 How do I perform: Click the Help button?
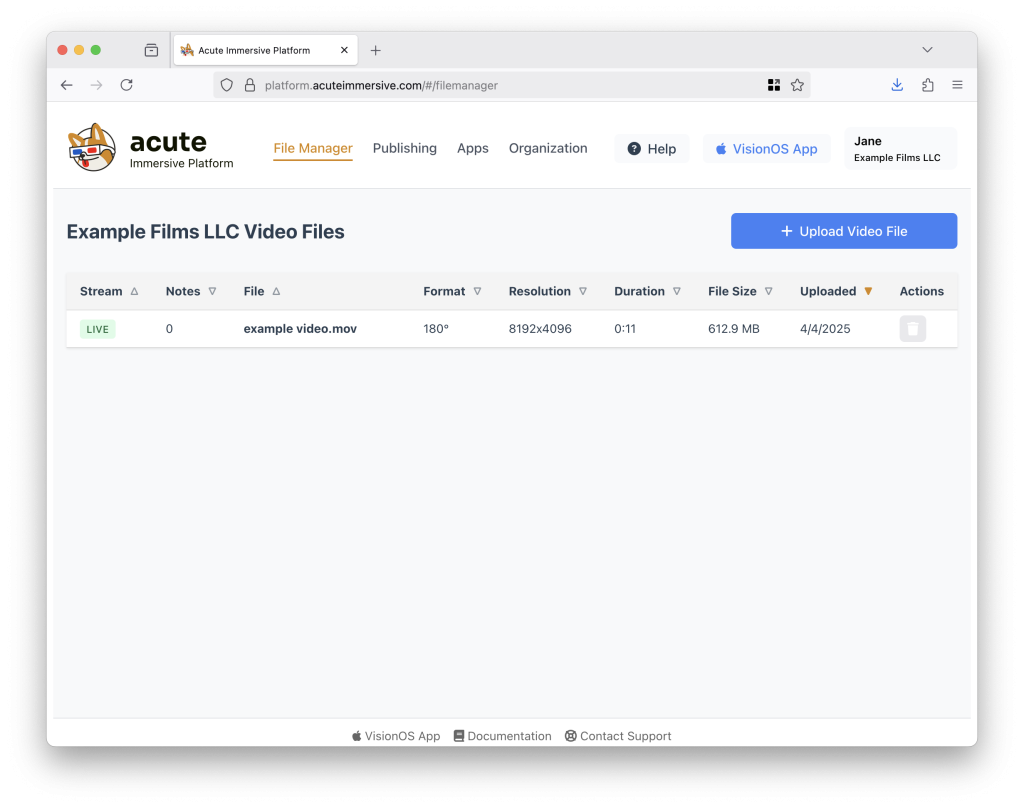click(x=652, y=149)
